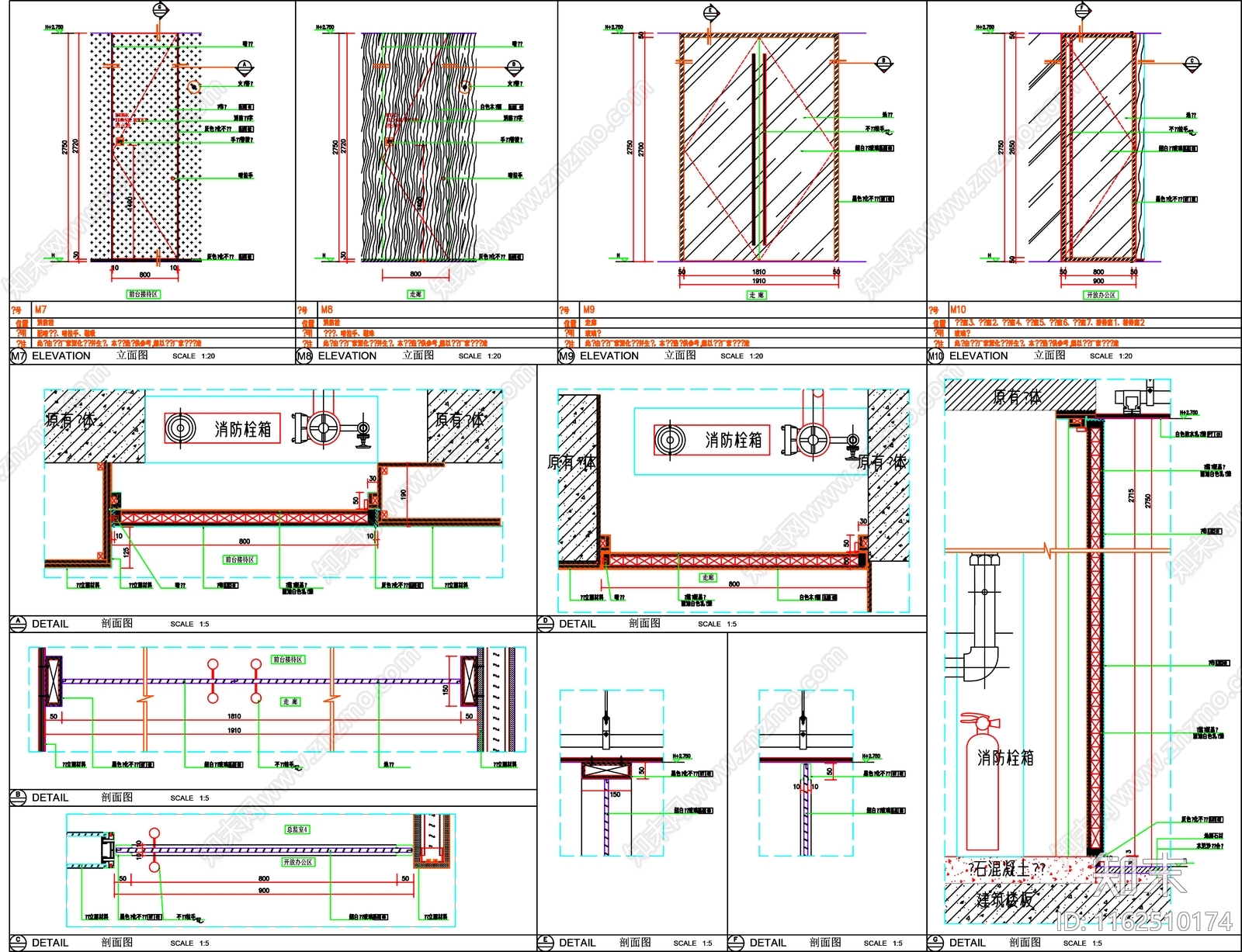Click the 建筑楼板 label in detail G

(1005, 899)
